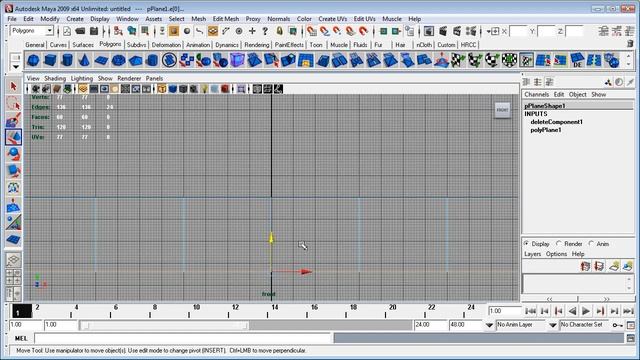Open the Edit Mesh menu
The image size is (640, 360).
226,19
